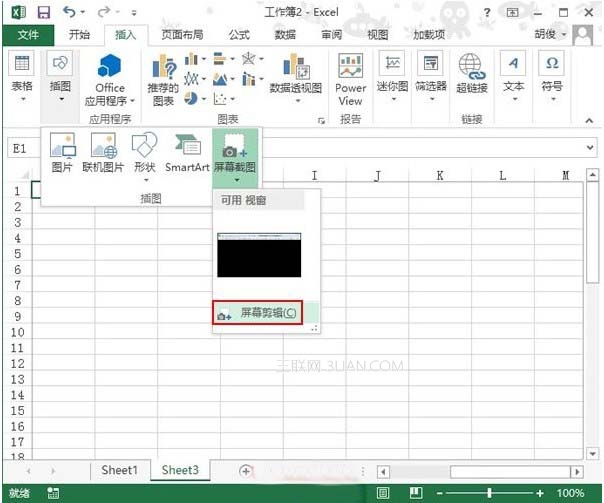The image size is (604, 503).
Task: Click the Undo arrow icon
Action: click(69, 12)
